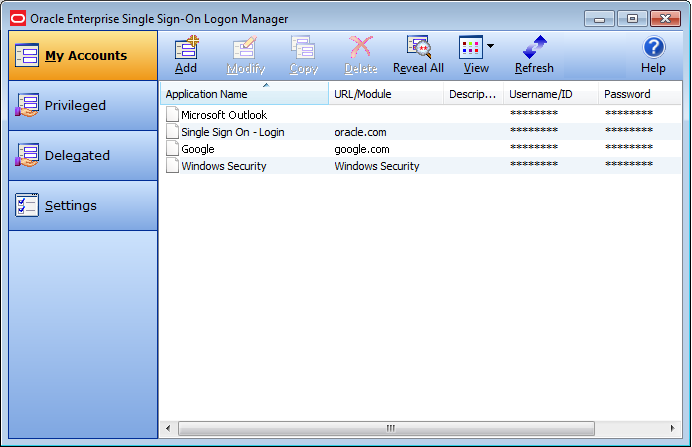
Task: Sort by Username/ID column header
Action: (551, 94)
